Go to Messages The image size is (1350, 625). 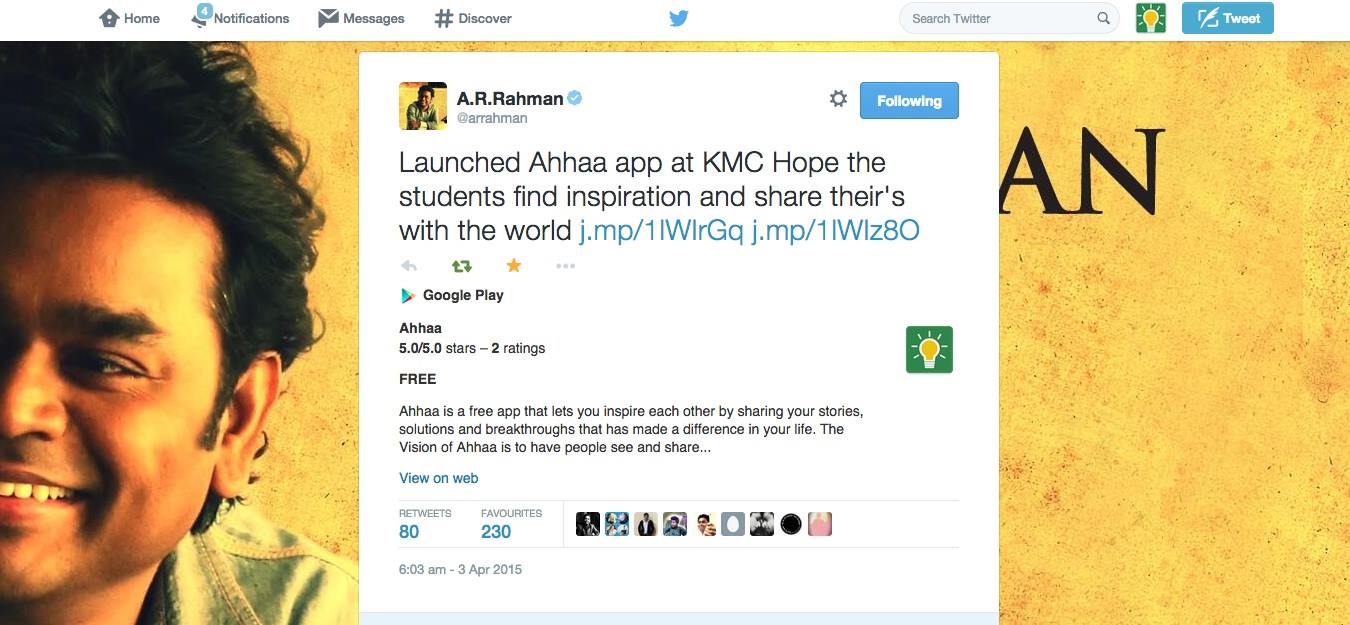pyautogui.click(x=361, y=18)
